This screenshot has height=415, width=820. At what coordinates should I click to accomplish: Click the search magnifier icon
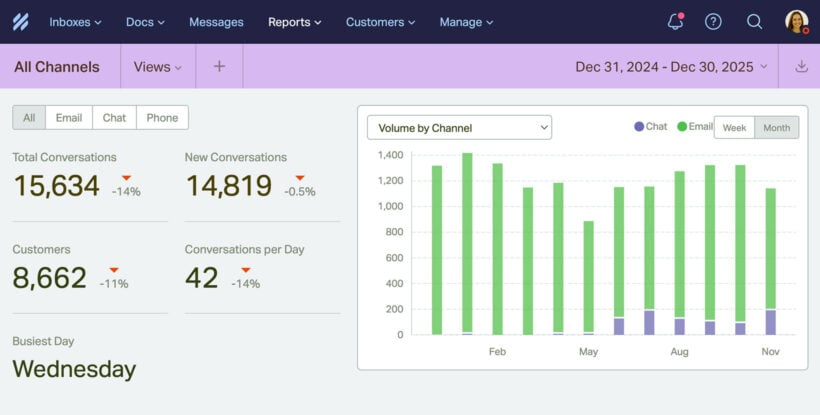754,21
